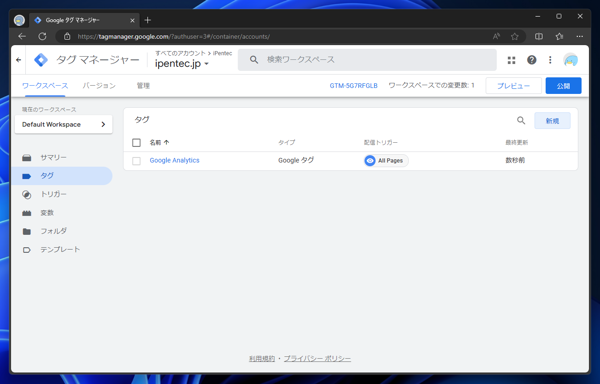
Task: Click the browser address bar URL
Action: click(174, 36)
